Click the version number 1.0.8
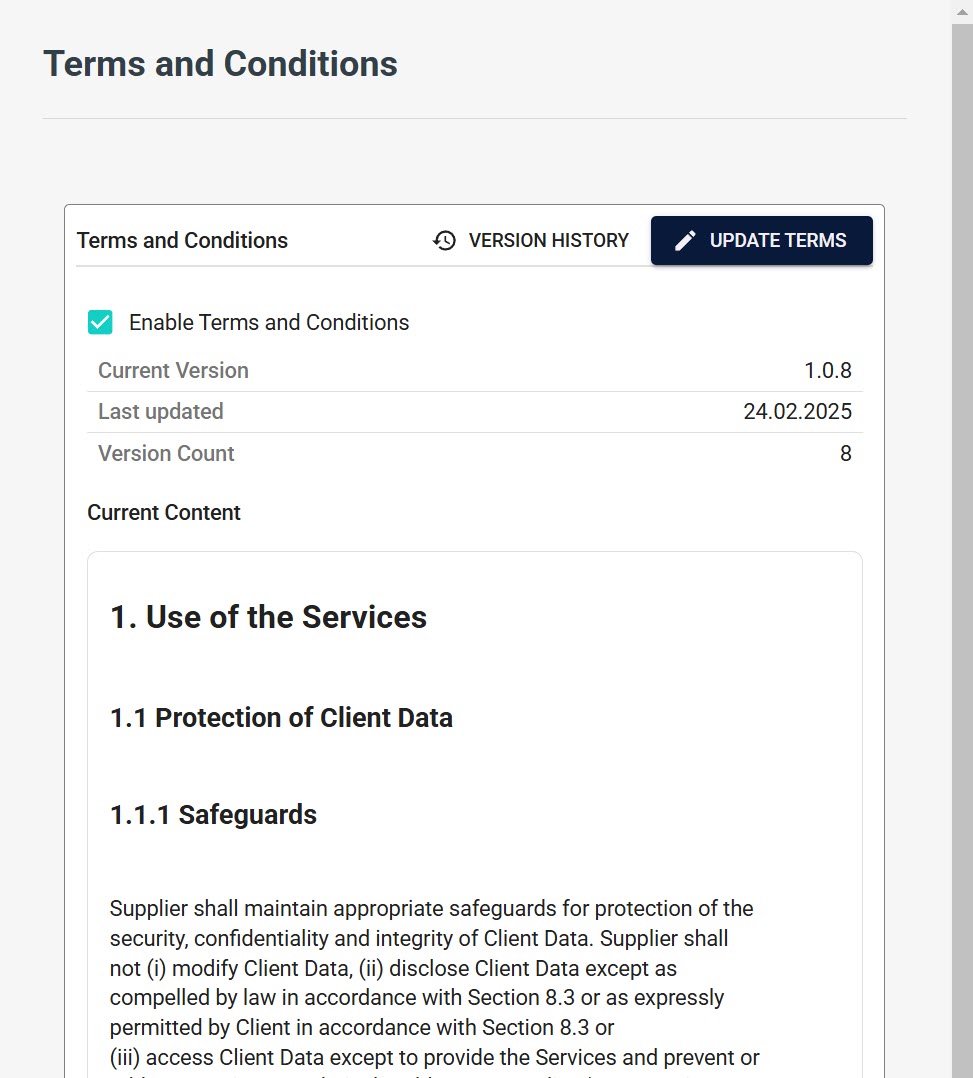Image resolution: width=973 pixels, height=1078 pixels. (x=828, y=370)
